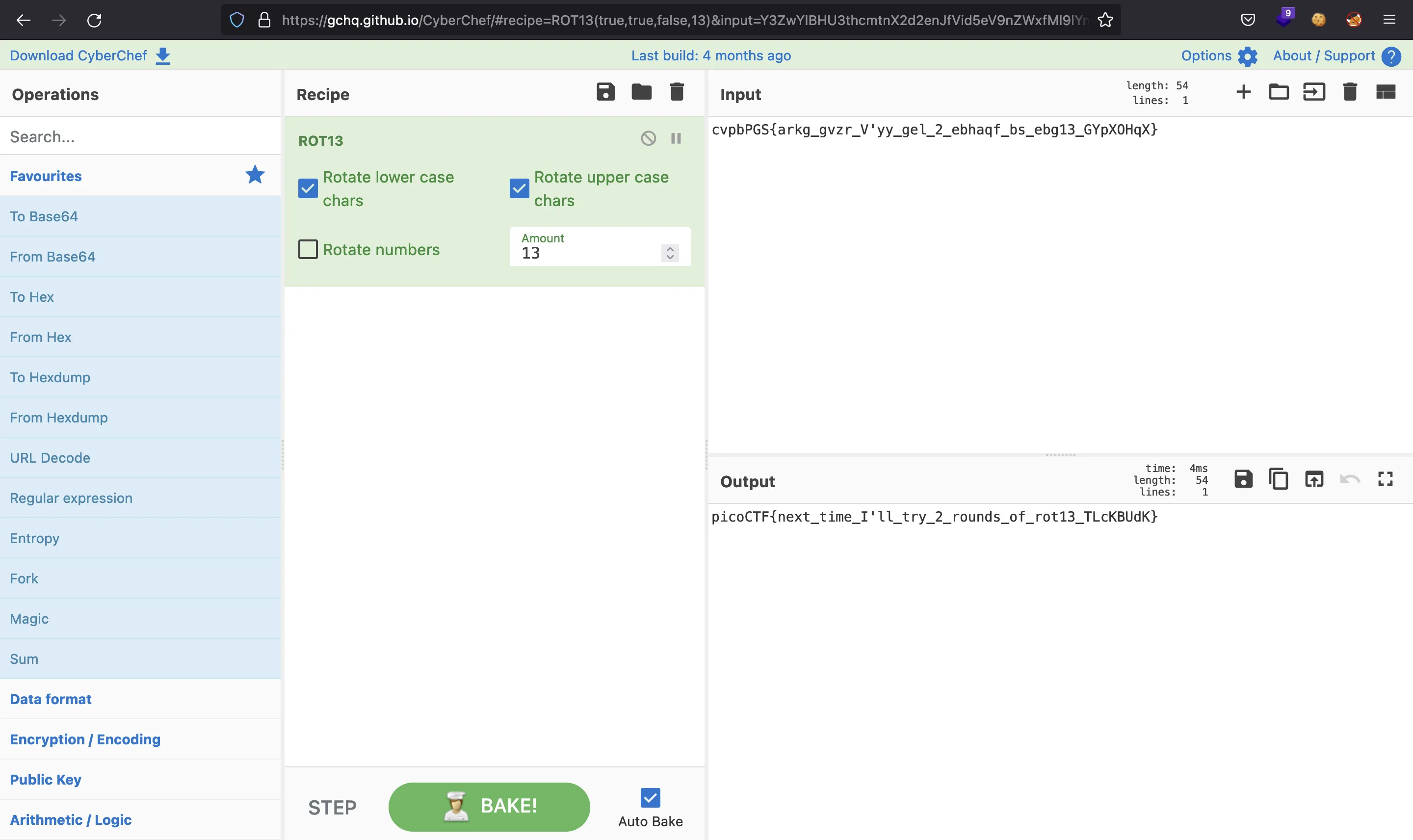Click the green BAKE! button
The image size is (1413, 840).
(489, 807)
